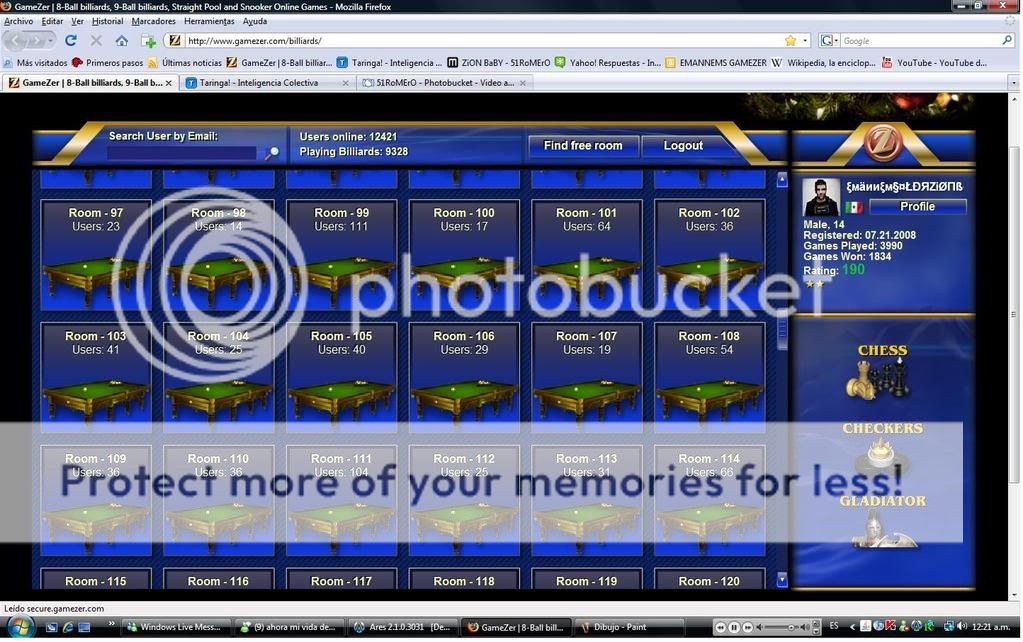Focus the Search User by Email field

tap(181, 153)
